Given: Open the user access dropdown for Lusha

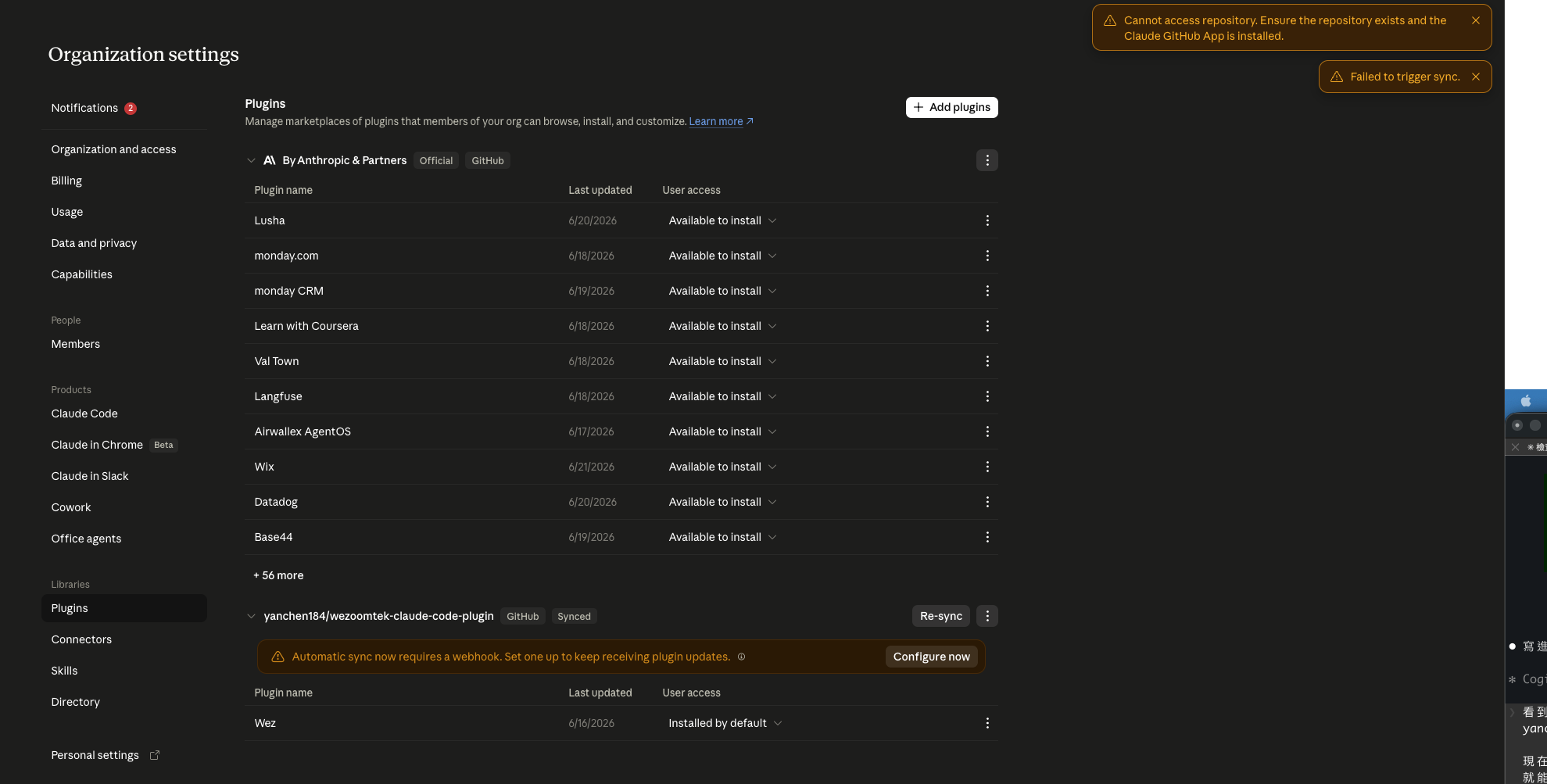Looking at the screenshot, I should 722,220.
